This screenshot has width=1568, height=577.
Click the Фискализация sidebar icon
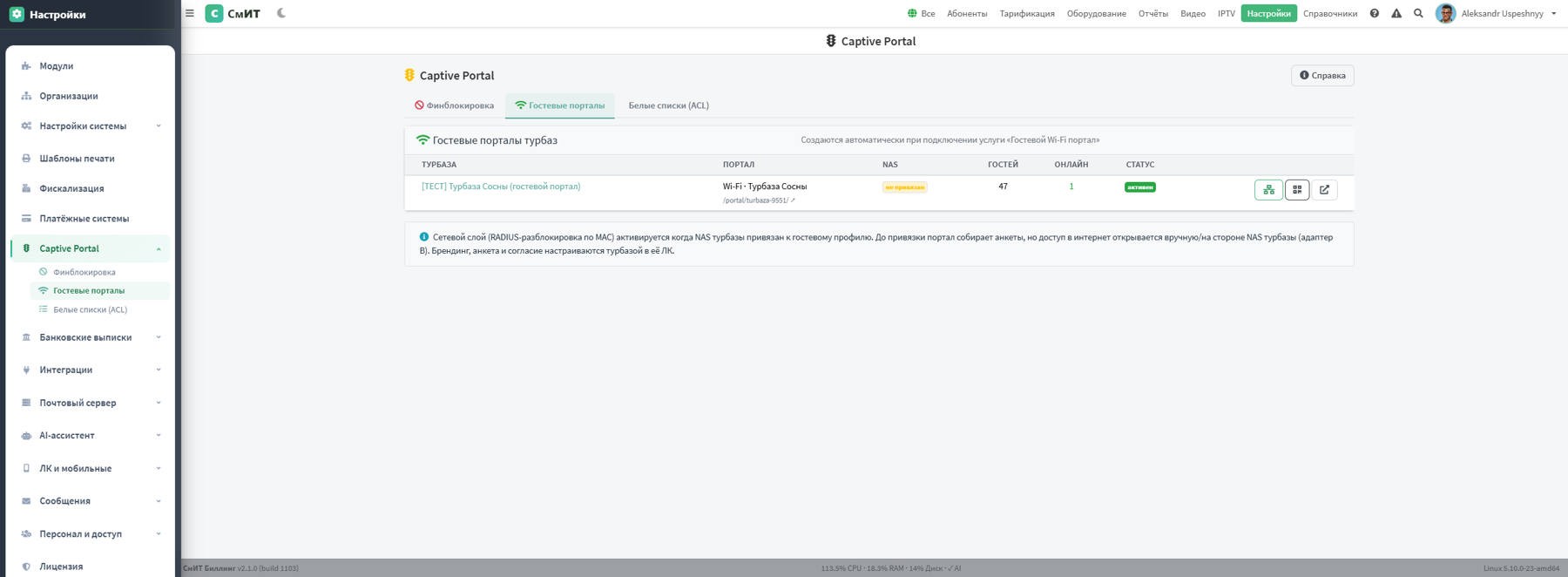pos(26,188)
